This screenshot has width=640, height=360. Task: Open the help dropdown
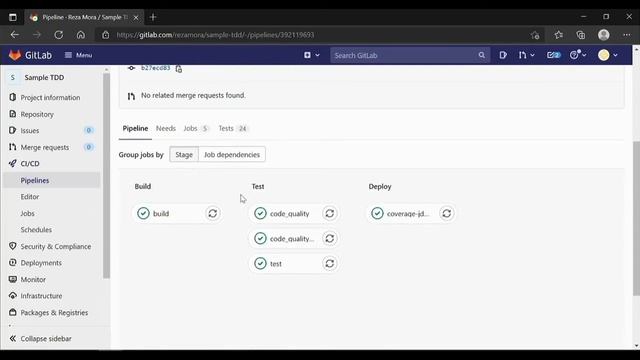pyautogui.click(x=578, y=55)
